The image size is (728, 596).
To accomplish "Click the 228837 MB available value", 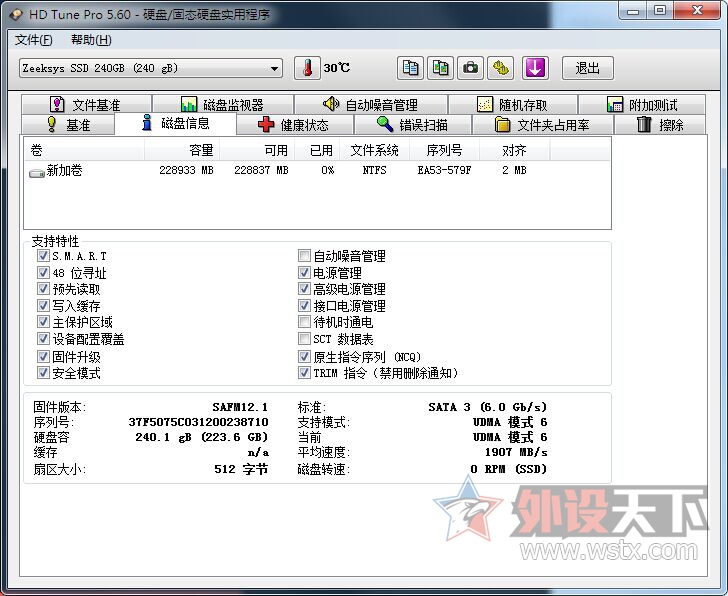I will tap(261, 170).
